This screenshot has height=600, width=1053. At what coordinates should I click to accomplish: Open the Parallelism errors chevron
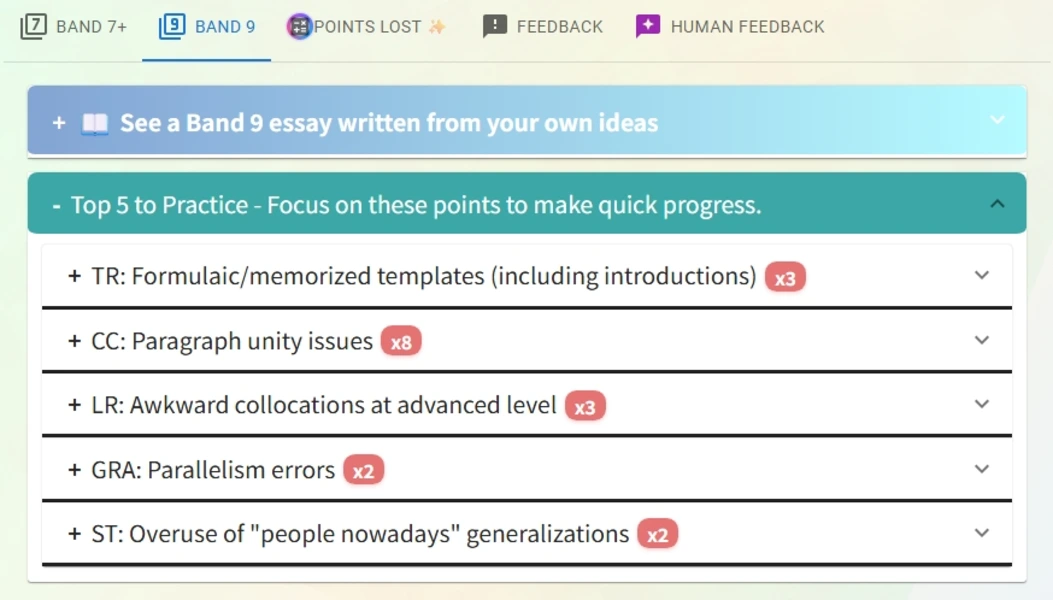click(982, 469)
